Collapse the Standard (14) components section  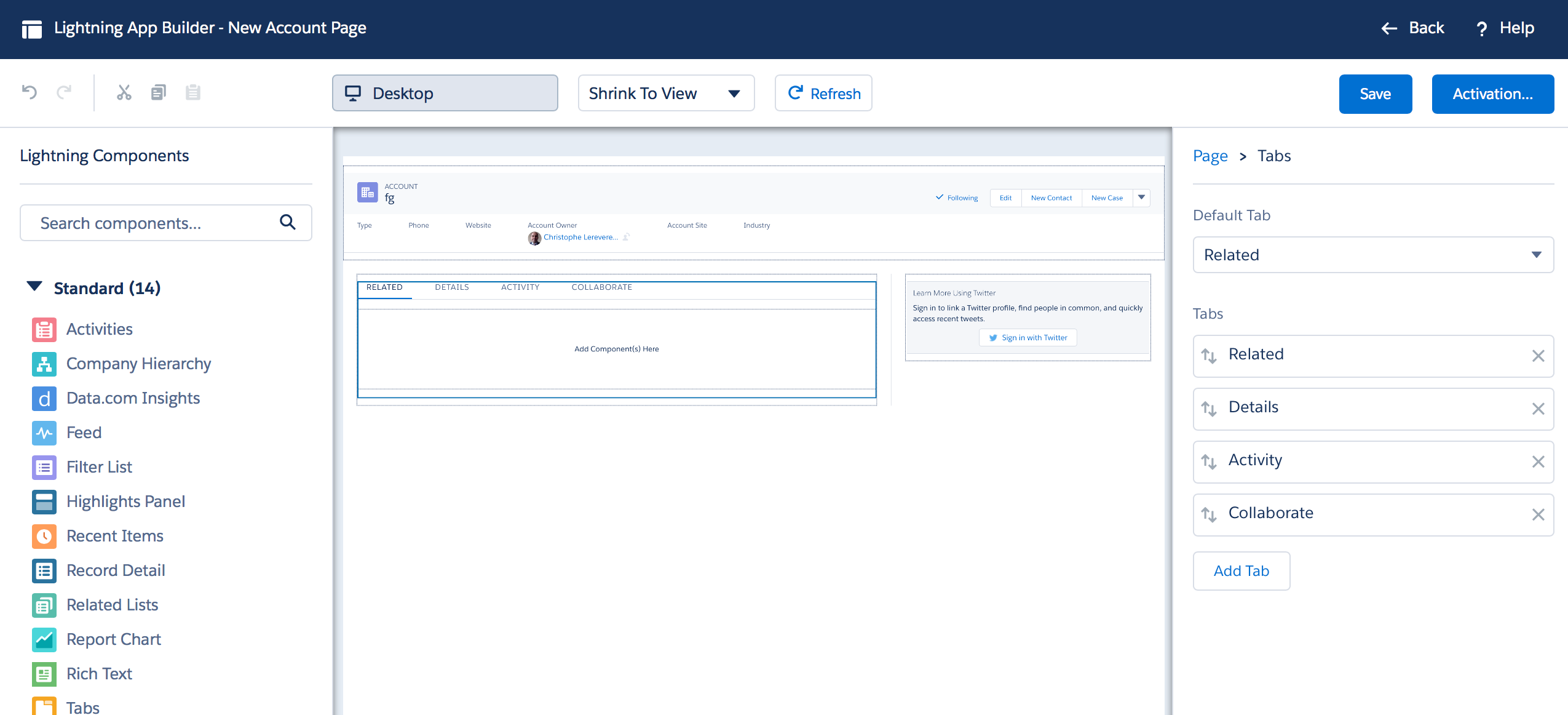[34, 287]
